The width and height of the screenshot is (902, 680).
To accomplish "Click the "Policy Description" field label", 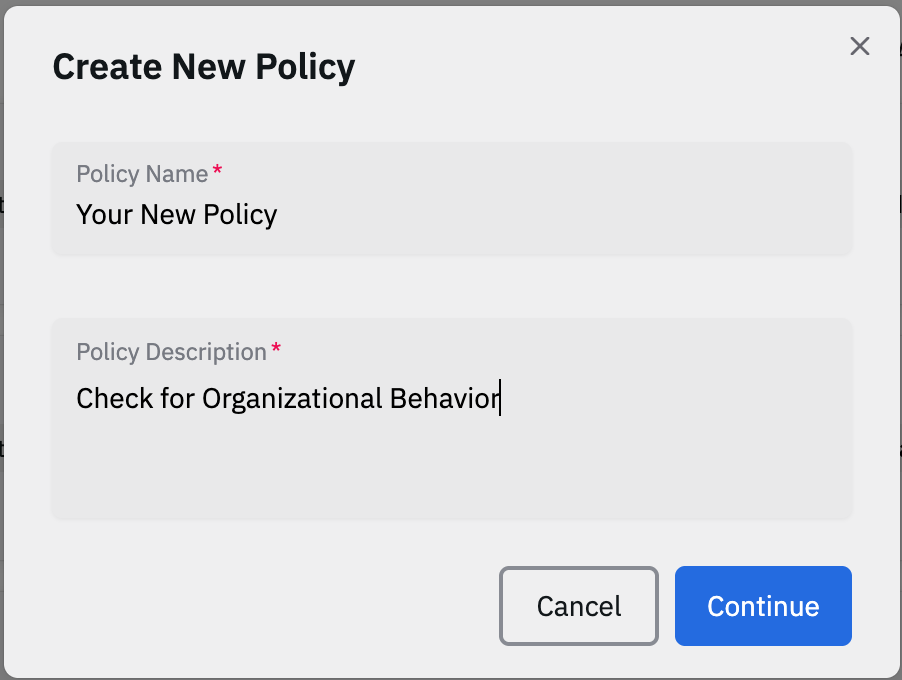I will point(171,352).
